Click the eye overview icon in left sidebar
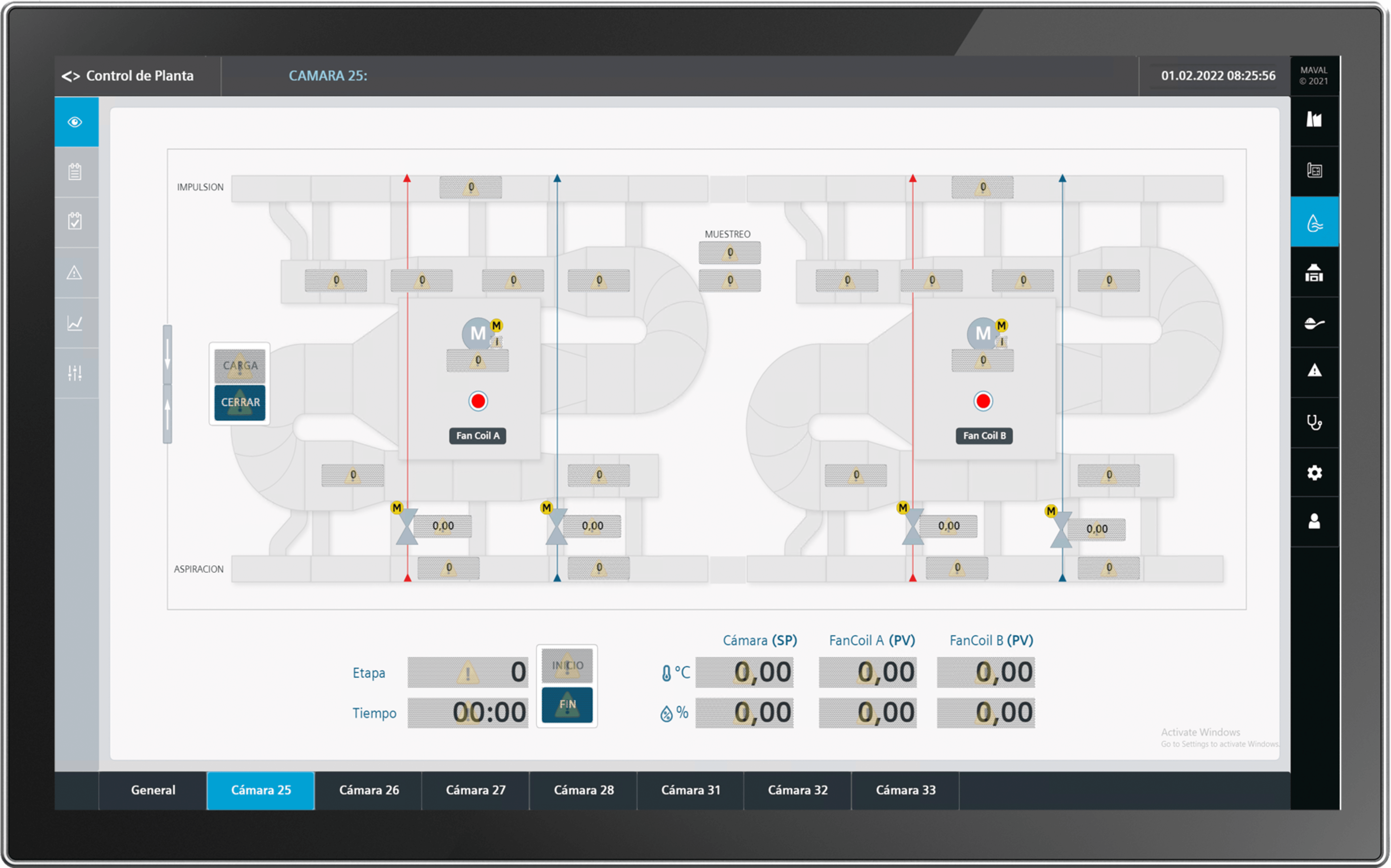This screenshot has height=868, width=1391. click(x=75, y=122)
